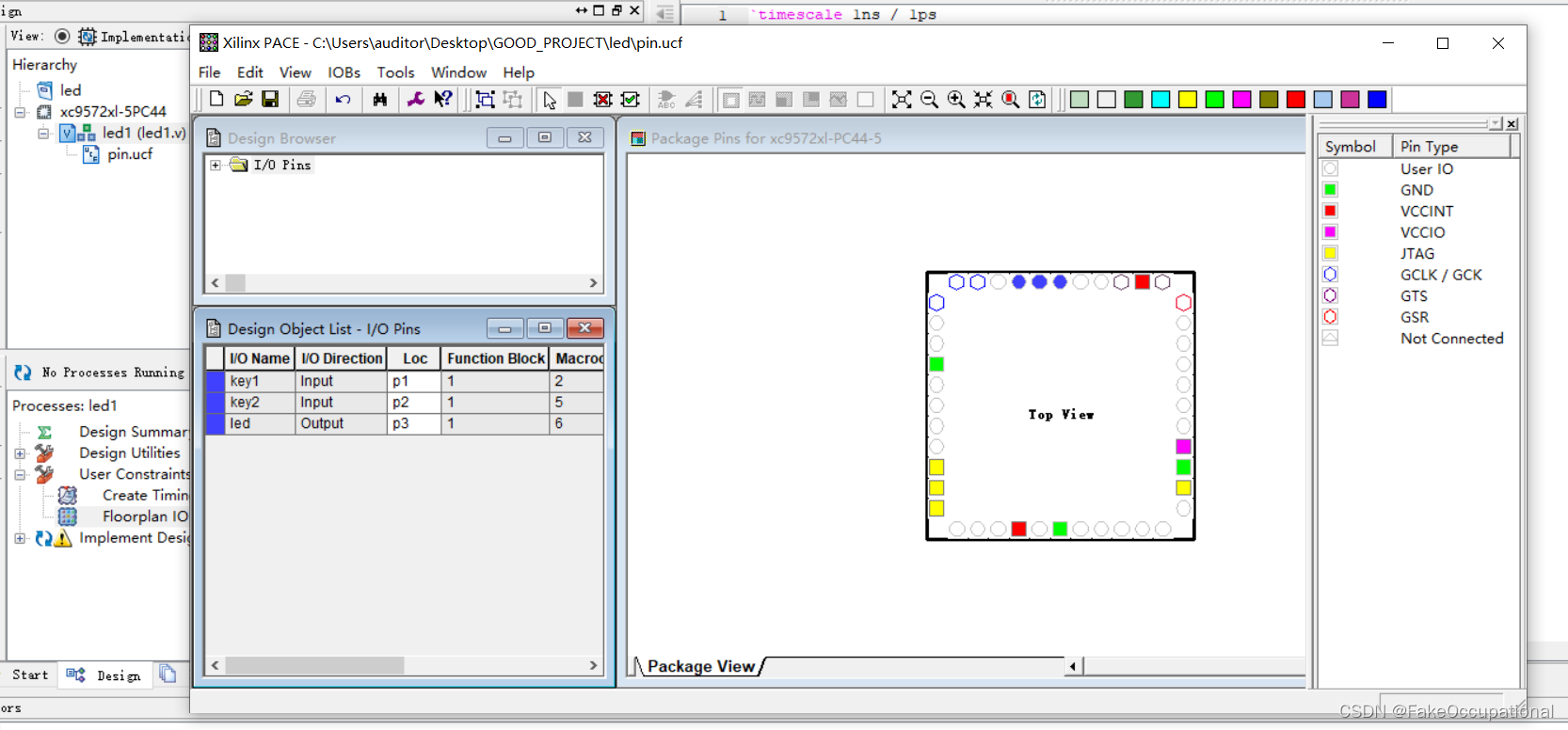Click the magnifier with red box icon
The width and height of the screenshot is (1568, 730).
1011,99
